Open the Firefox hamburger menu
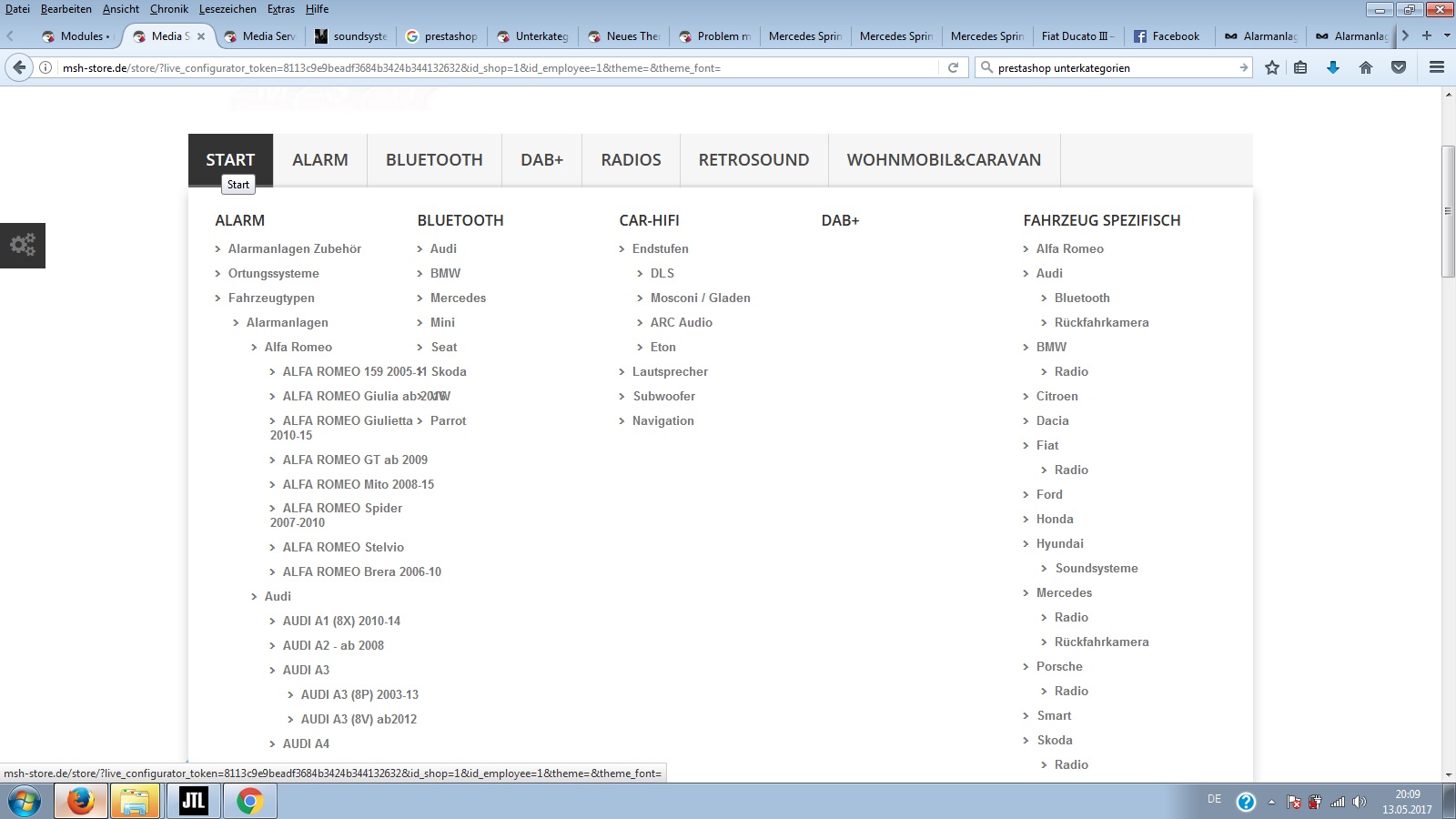The width and height of the screenshot is (1456, 819). [x=1437, y=67]
